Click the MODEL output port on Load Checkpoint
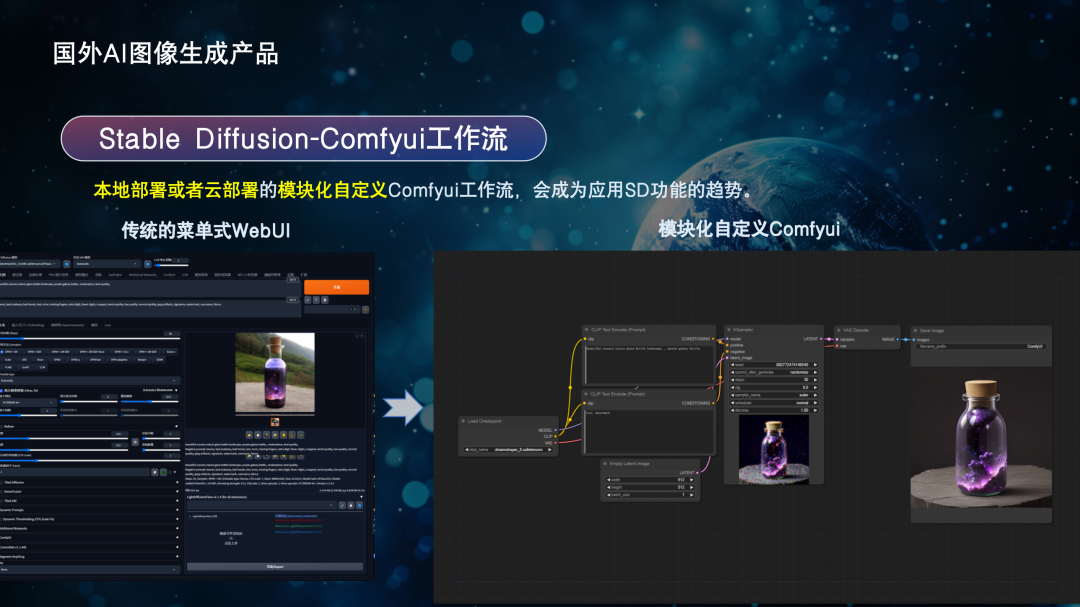The height and width of the screenshot is (607, 1080). (555, 430)
